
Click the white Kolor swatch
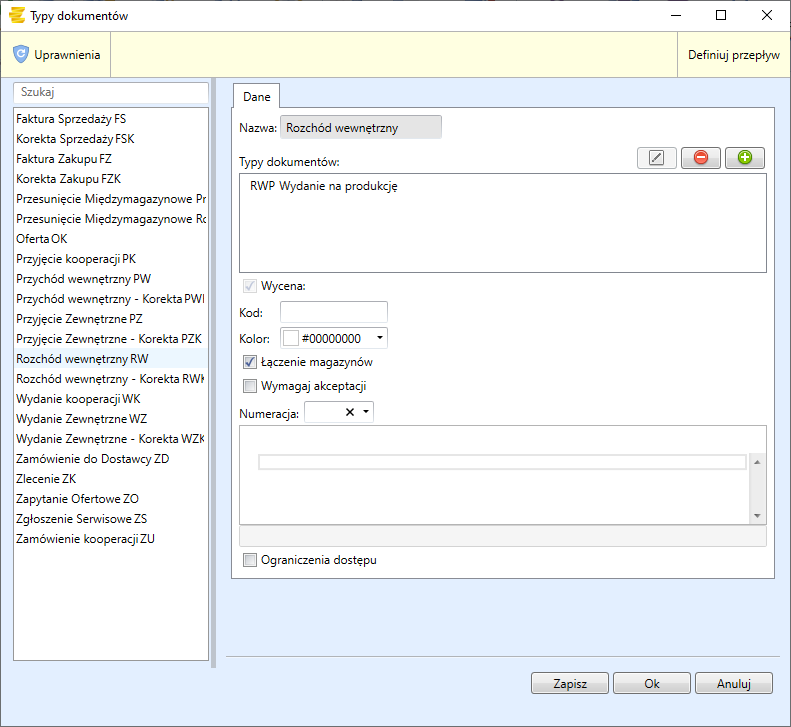click(x=291, y=338)
